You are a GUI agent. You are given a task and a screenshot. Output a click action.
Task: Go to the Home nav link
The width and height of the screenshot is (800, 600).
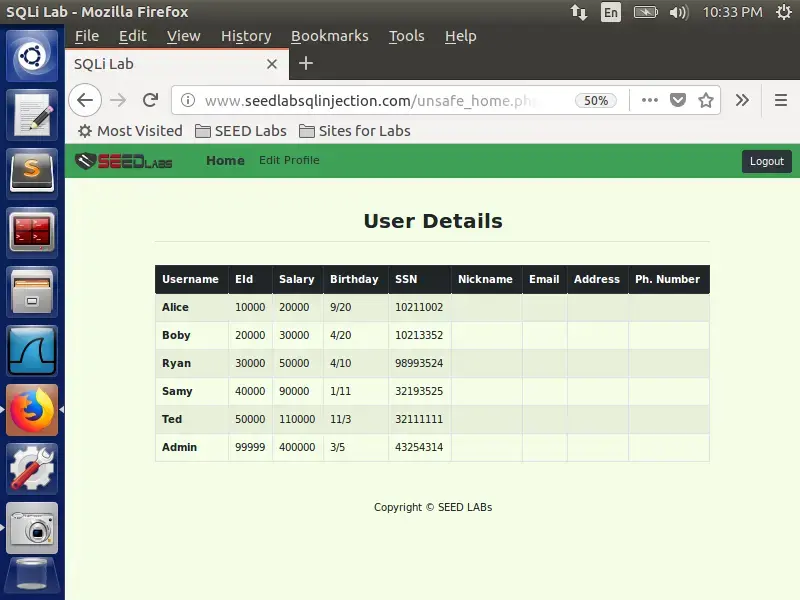[225, 161]
